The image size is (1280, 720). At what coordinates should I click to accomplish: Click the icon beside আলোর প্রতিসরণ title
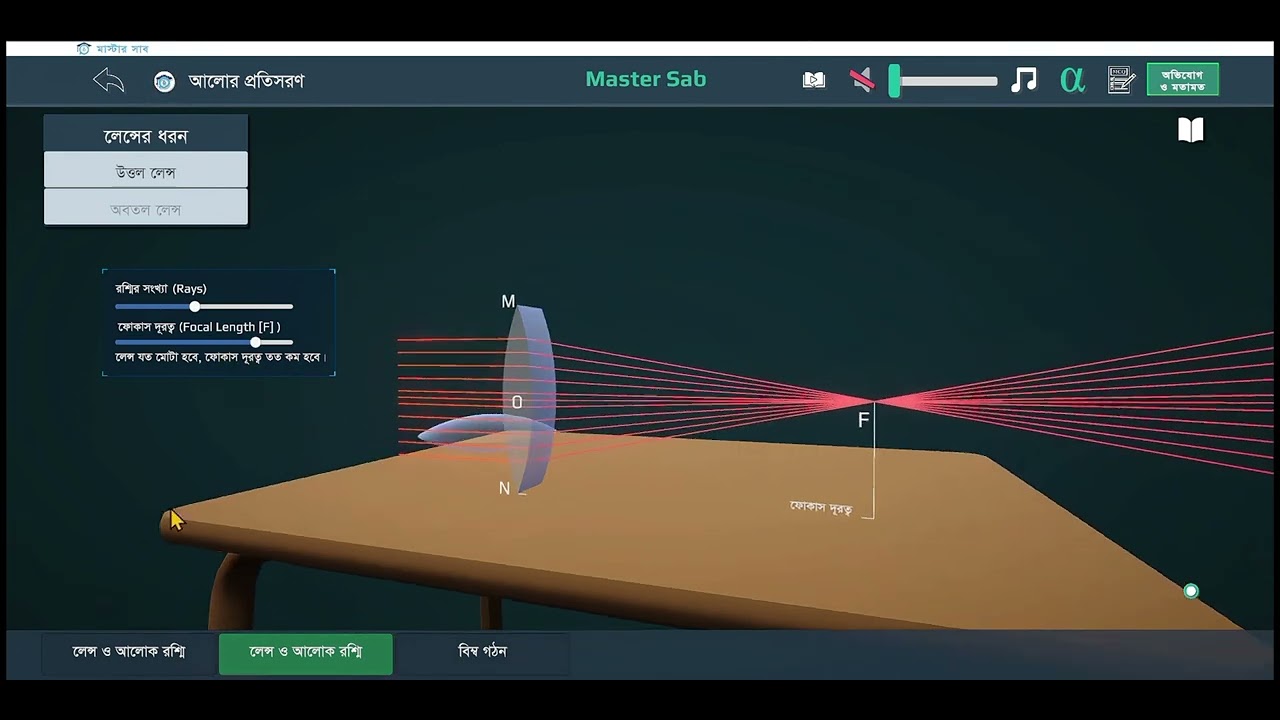(x=164, y=81)
